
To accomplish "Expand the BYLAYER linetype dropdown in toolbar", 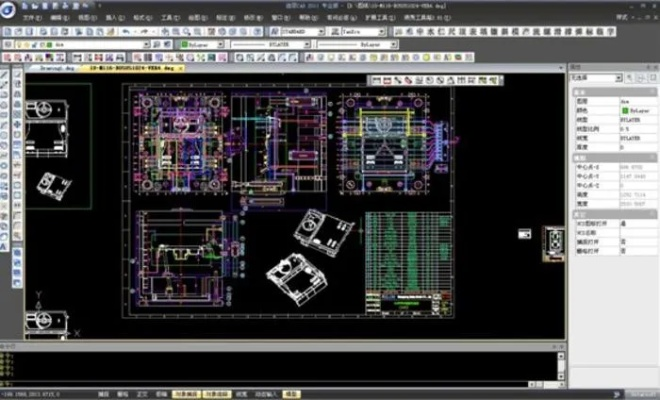I will [270, 45].
